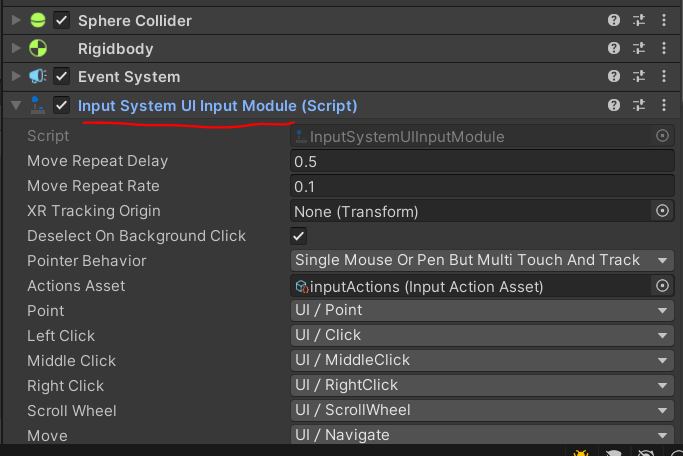Open help for Input System UI Input Module

click(x=614, y=105)
